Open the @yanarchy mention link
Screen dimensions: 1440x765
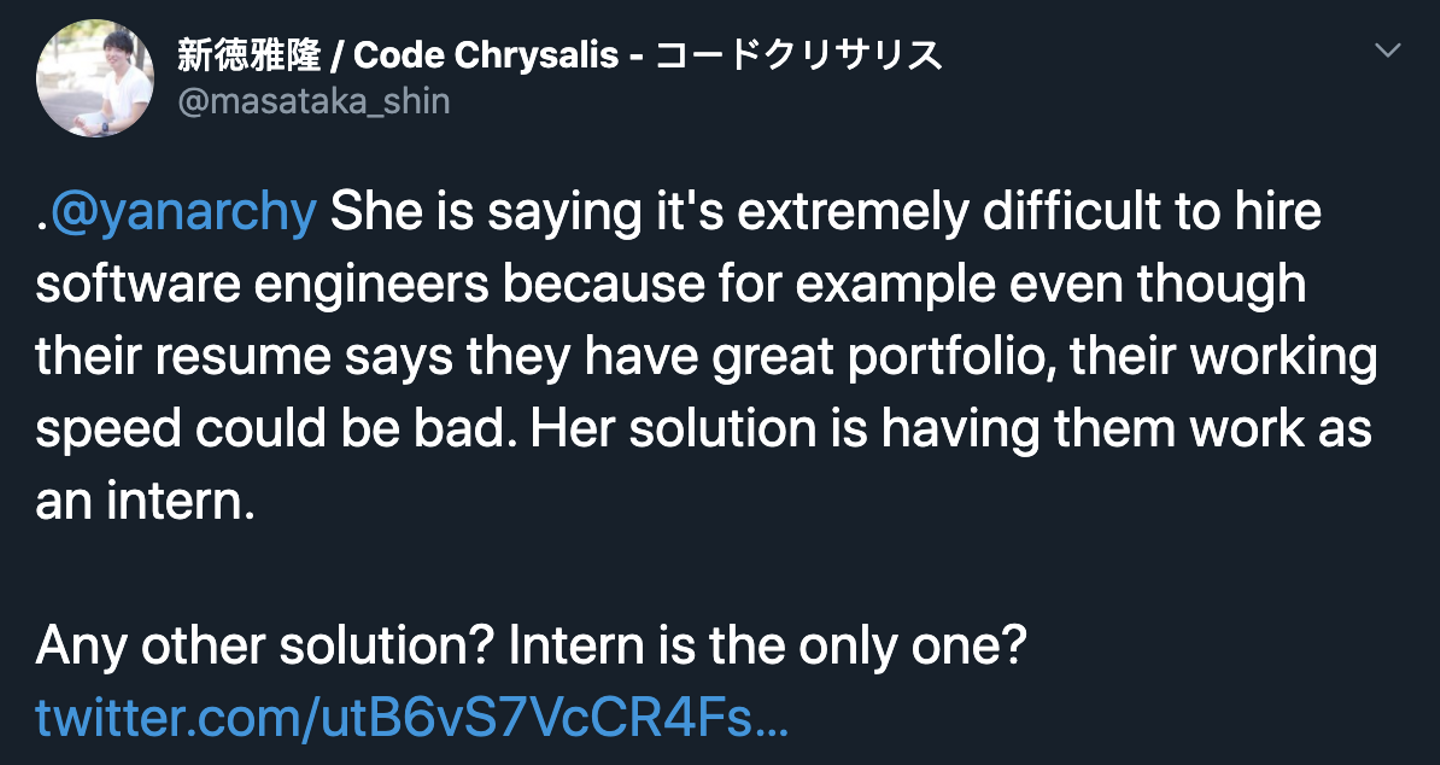[x=183, y=212]
